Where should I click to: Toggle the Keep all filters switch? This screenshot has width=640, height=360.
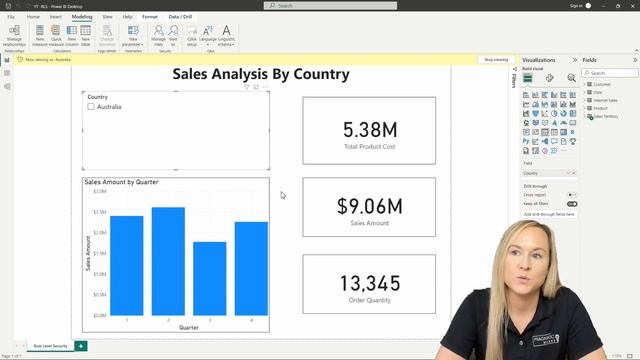(x=572, y=204)
